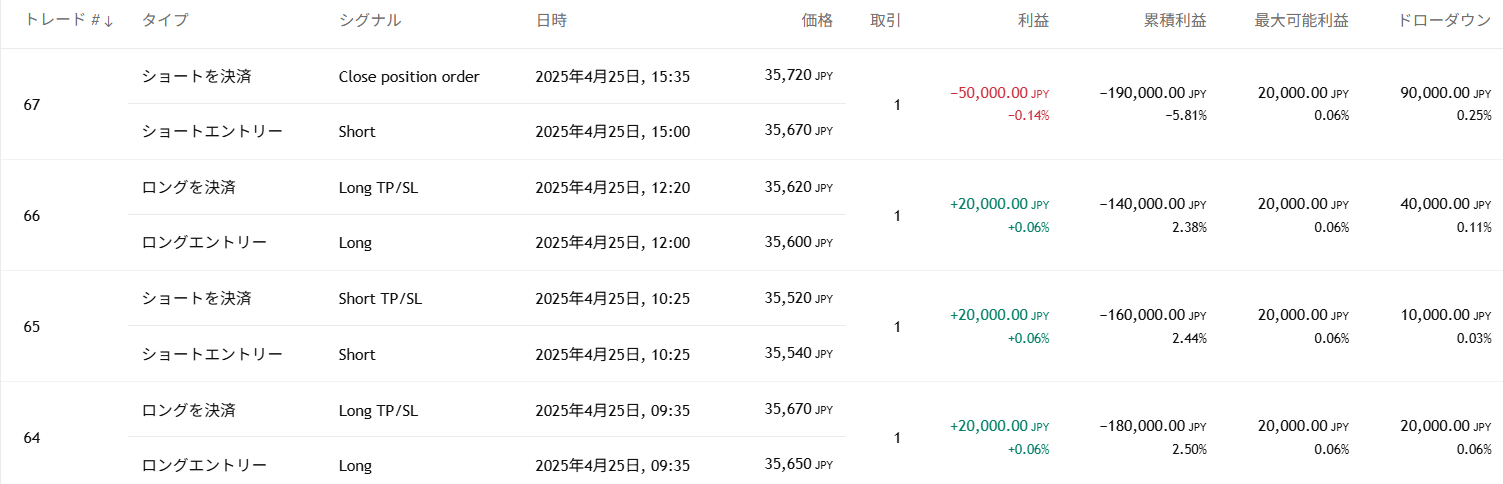Select the Short TP/SL signal entry
The image size is (1503, 484).
click(x=380, y=299)
